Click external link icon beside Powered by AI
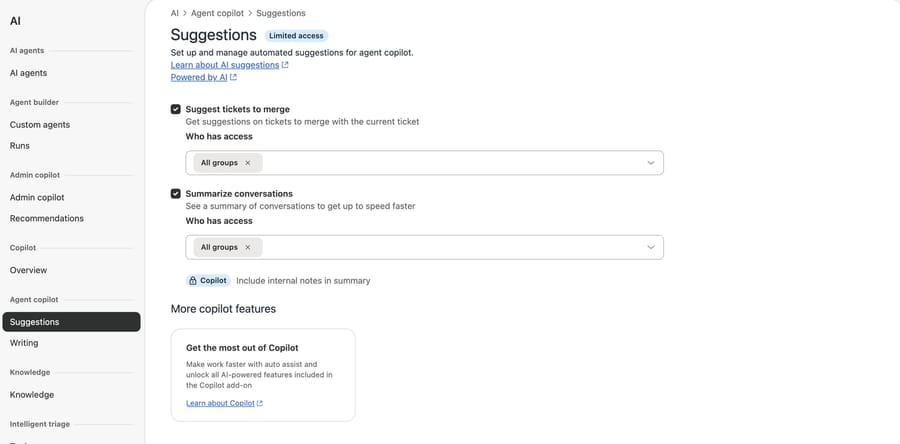Viewport: 900px width, 444px height. click(x=233, y=77)
